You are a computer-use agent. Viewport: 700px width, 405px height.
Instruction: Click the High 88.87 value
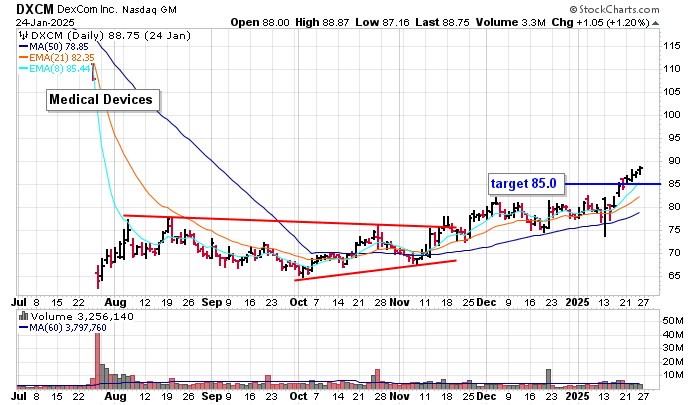322,22
